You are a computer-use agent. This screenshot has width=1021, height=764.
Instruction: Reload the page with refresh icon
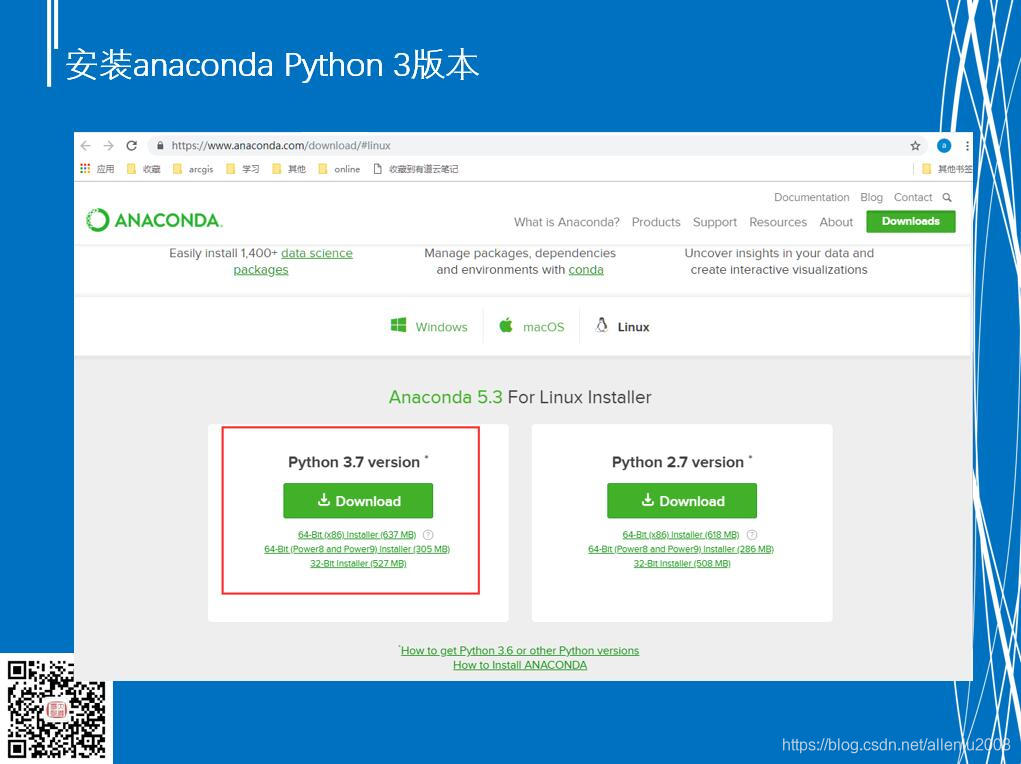click(132, 145)
